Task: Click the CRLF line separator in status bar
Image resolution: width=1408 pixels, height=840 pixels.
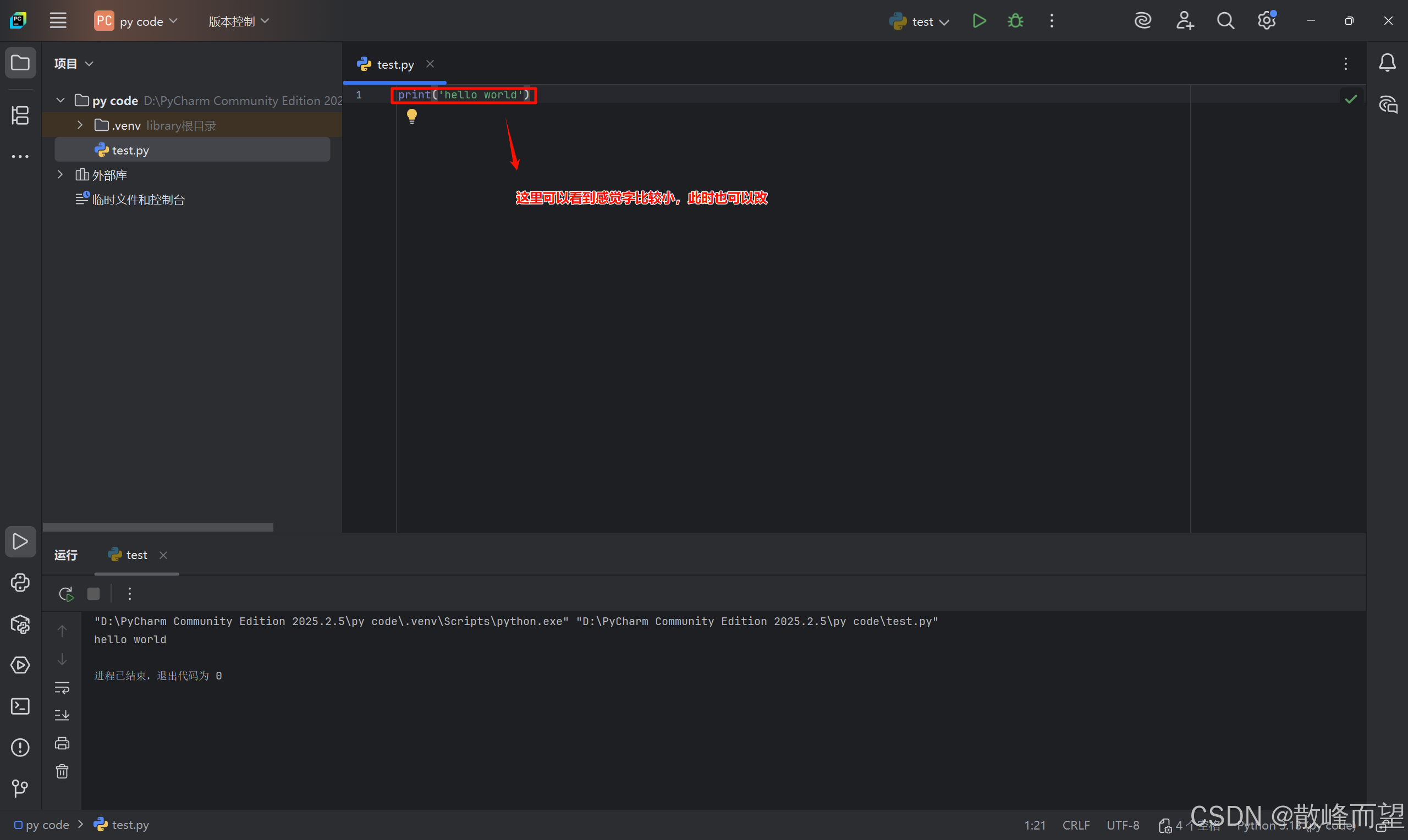Action: point(1076,825)
